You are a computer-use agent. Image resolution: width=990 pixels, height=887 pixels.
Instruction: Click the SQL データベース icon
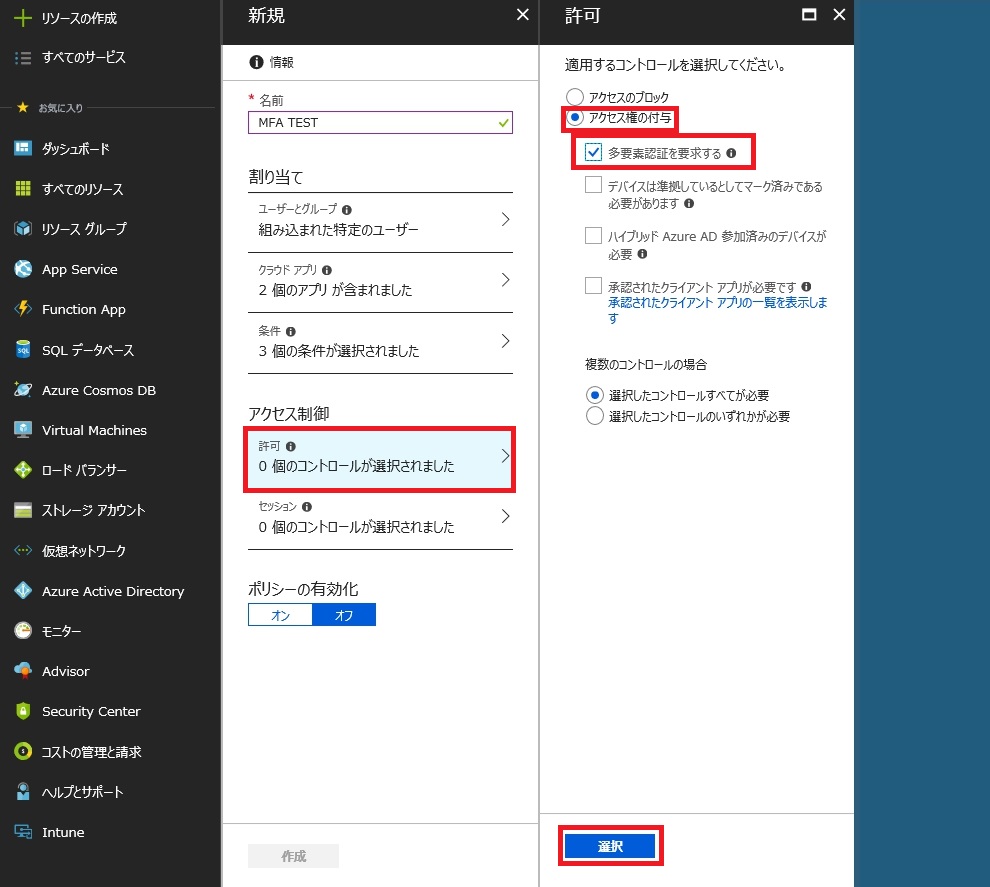point(23,349)
